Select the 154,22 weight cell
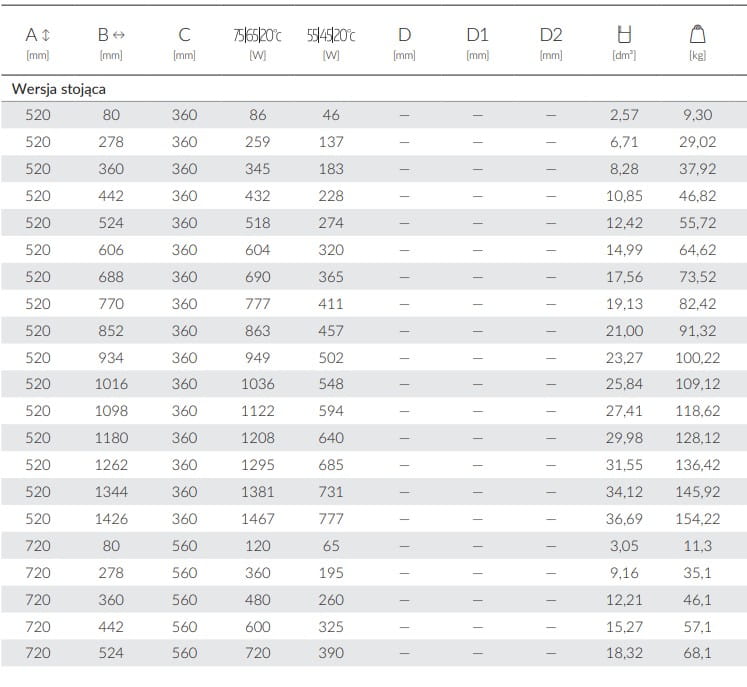Image resolution: width=747 pixels, height=687 pixels. pos(697,519)
